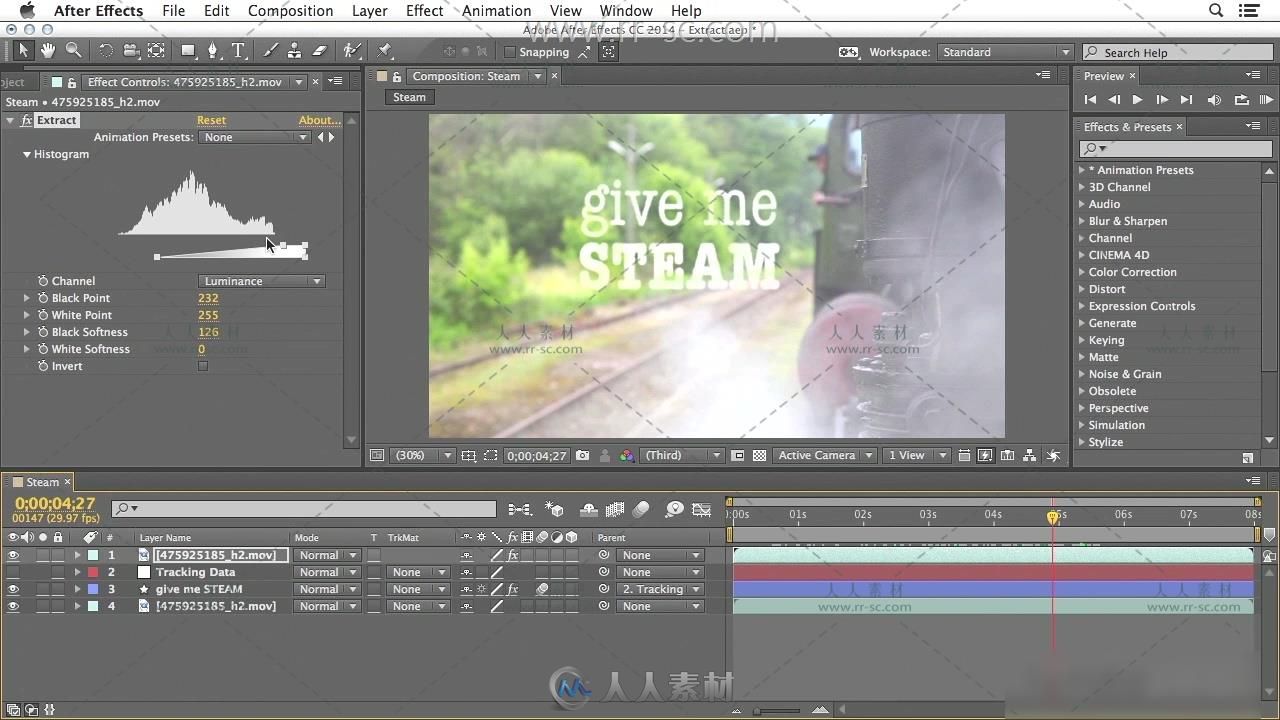The width and height of the screenshot is (1280, 720).
Task: Toggle White Softness stopwatch
Action: click(x=43, y=349)
